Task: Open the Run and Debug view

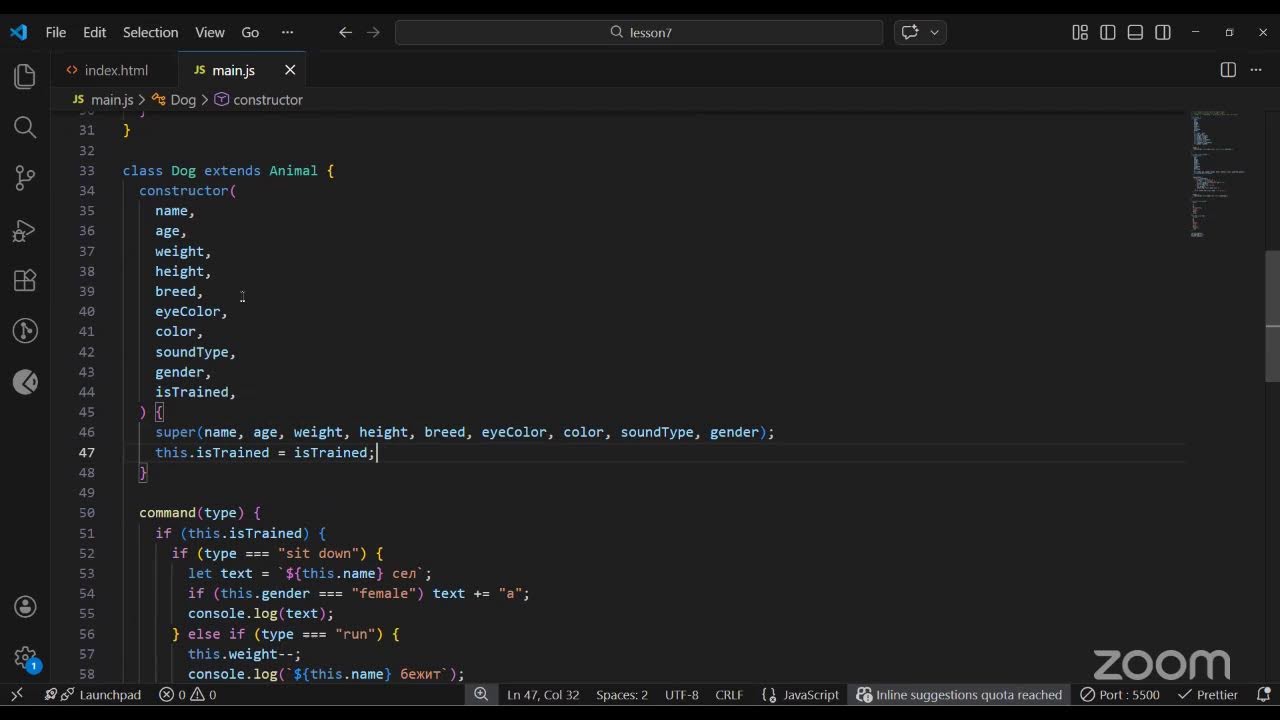Action: click(25, 230)
